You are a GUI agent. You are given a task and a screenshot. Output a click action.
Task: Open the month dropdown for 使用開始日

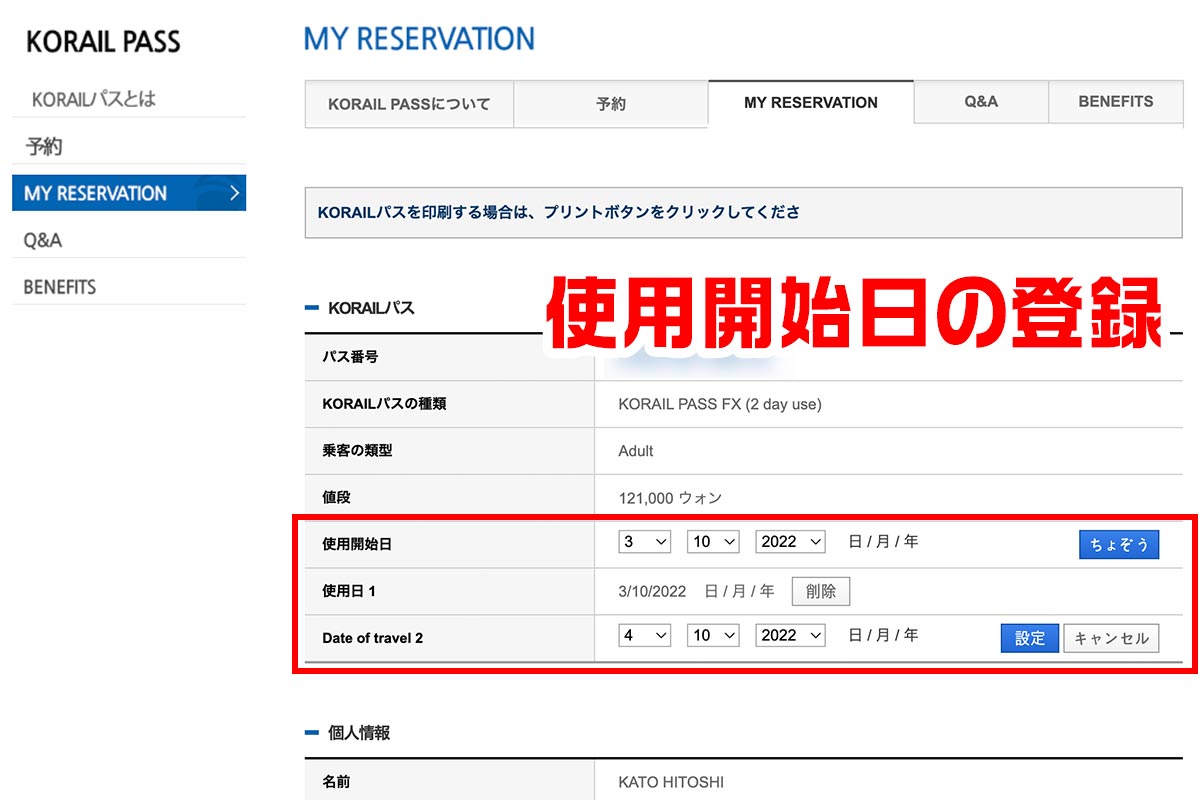tap(713, 542)
